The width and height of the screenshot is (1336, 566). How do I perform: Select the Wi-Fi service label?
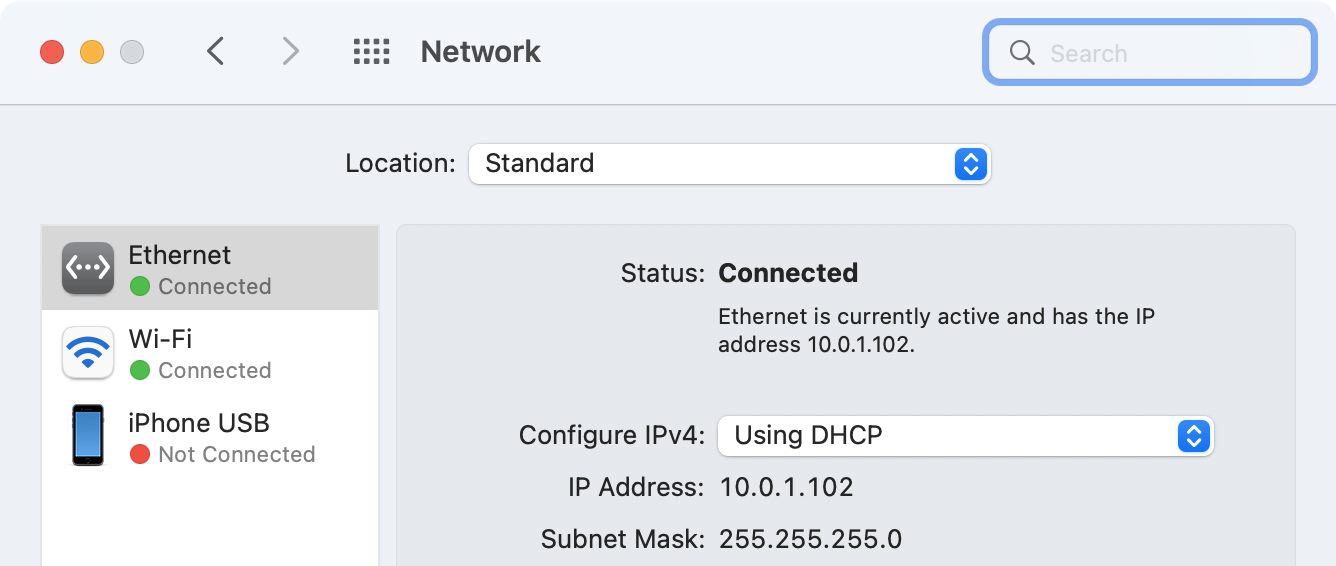tap(160, 339)
